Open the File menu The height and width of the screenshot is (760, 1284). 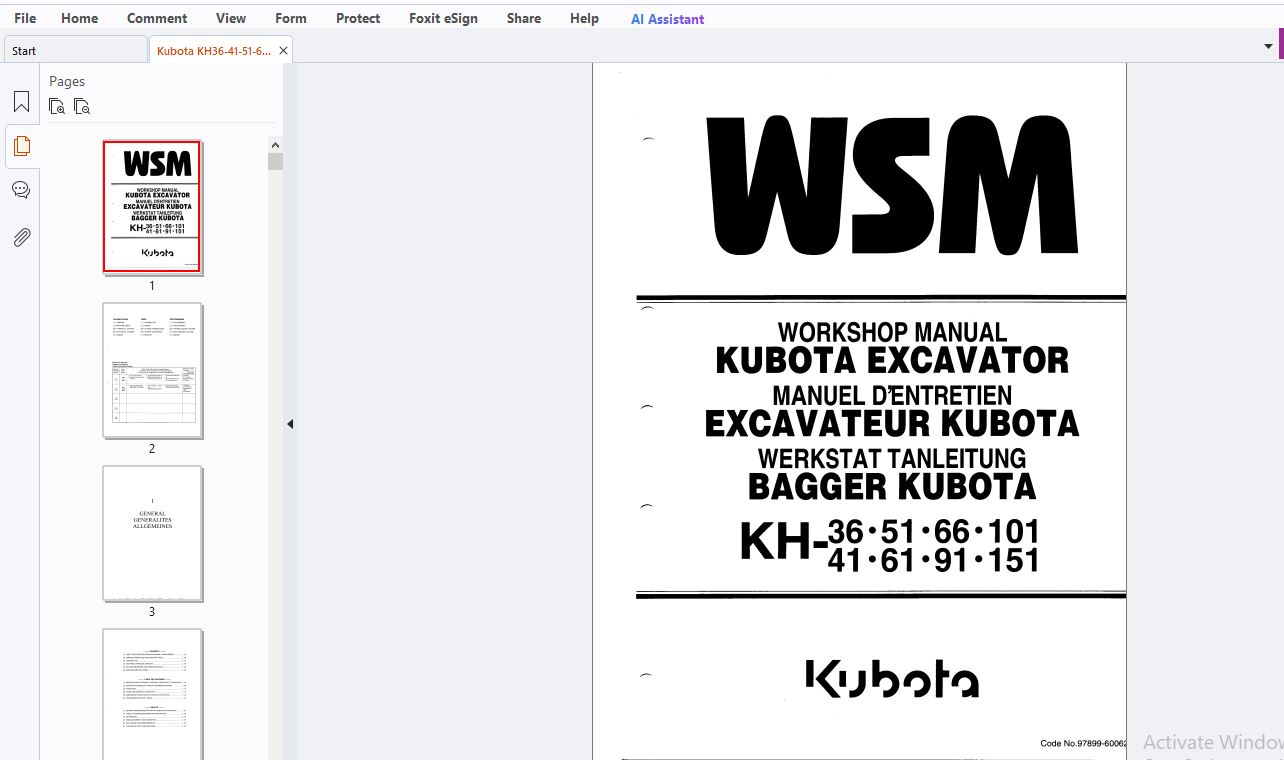(25, 18)
